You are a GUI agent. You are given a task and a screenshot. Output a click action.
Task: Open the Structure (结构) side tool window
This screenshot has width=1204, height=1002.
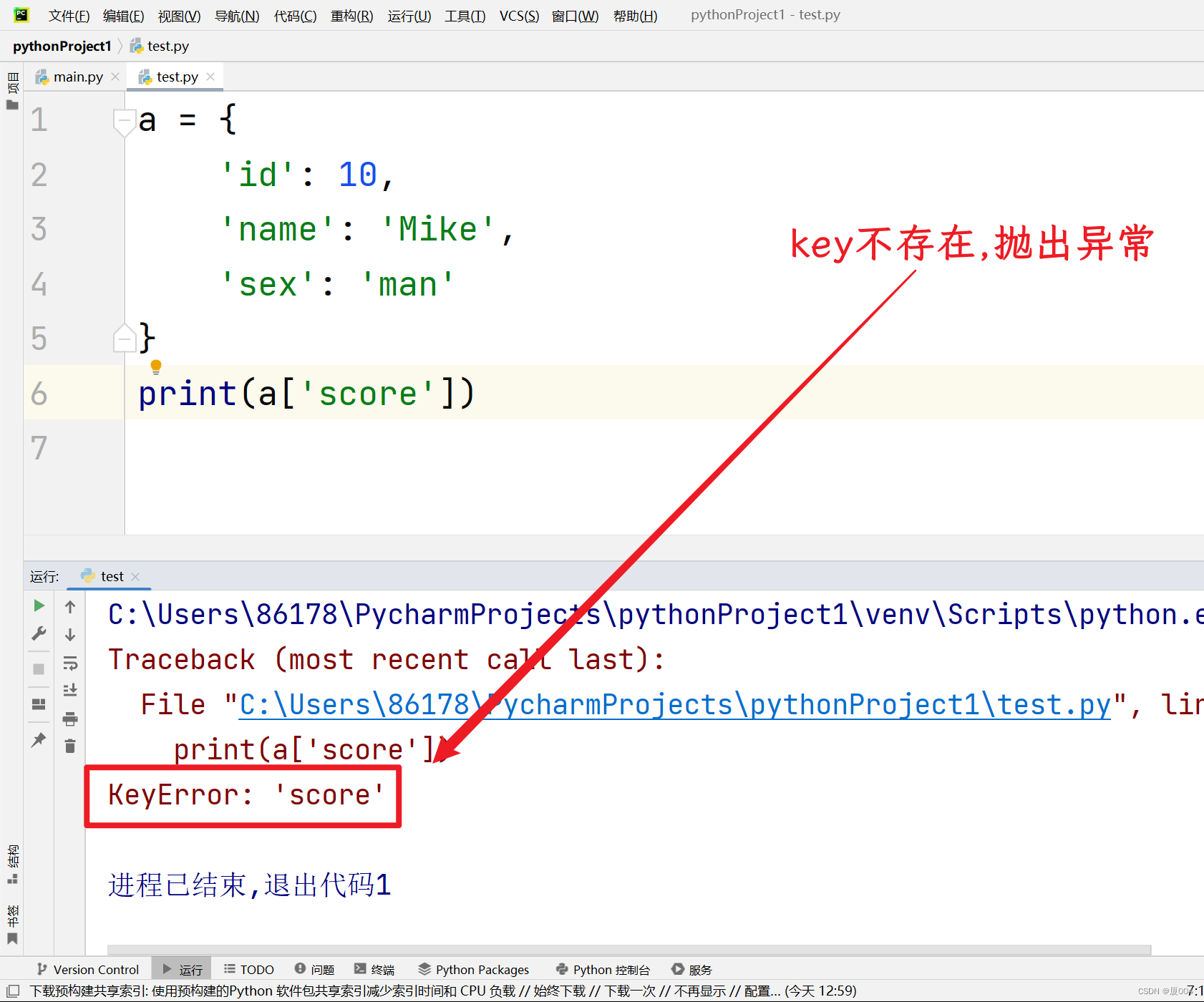[12, 865]
